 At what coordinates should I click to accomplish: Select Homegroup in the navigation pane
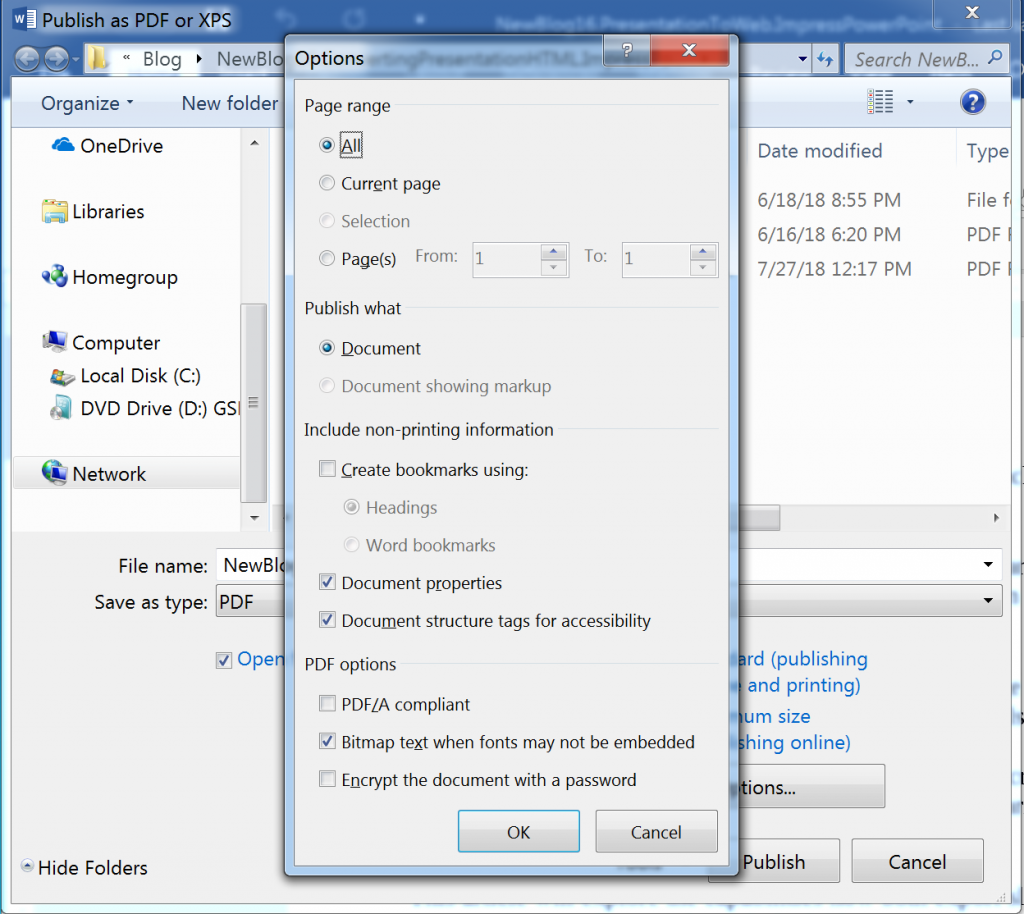110,277
